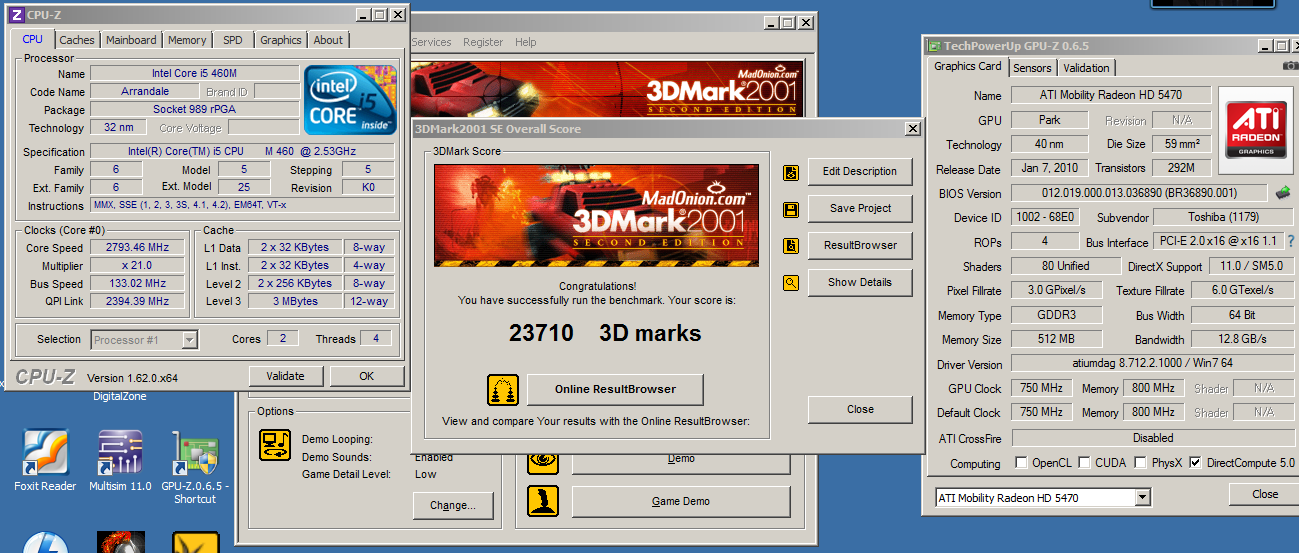Open the Edit Description notepad icon in score dialog
Image resolution: width=1299 pixels, height=553 pixels.
point(791,172)
